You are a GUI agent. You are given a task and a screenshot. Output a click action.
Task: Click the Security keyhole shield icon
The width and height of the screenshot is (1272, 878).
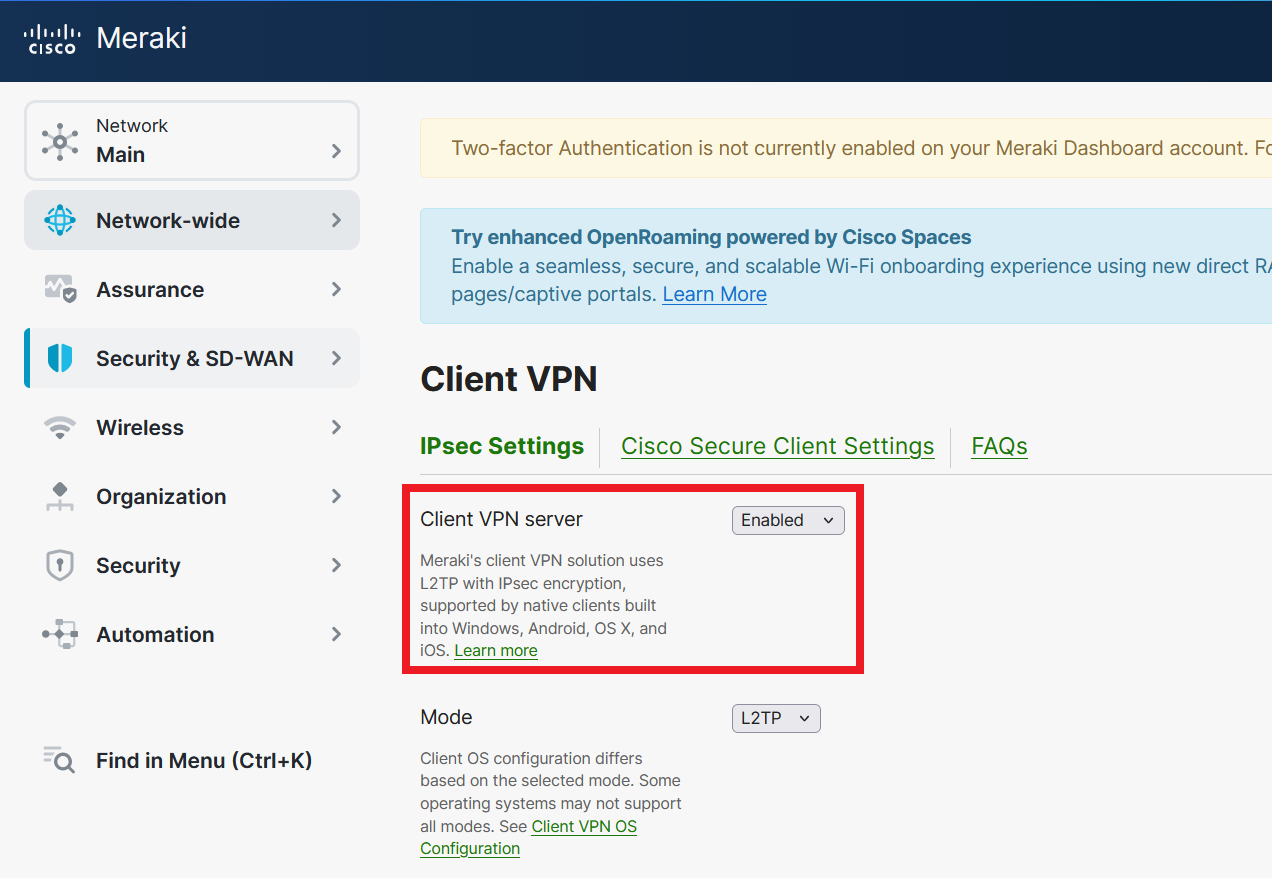coord(60,566)
